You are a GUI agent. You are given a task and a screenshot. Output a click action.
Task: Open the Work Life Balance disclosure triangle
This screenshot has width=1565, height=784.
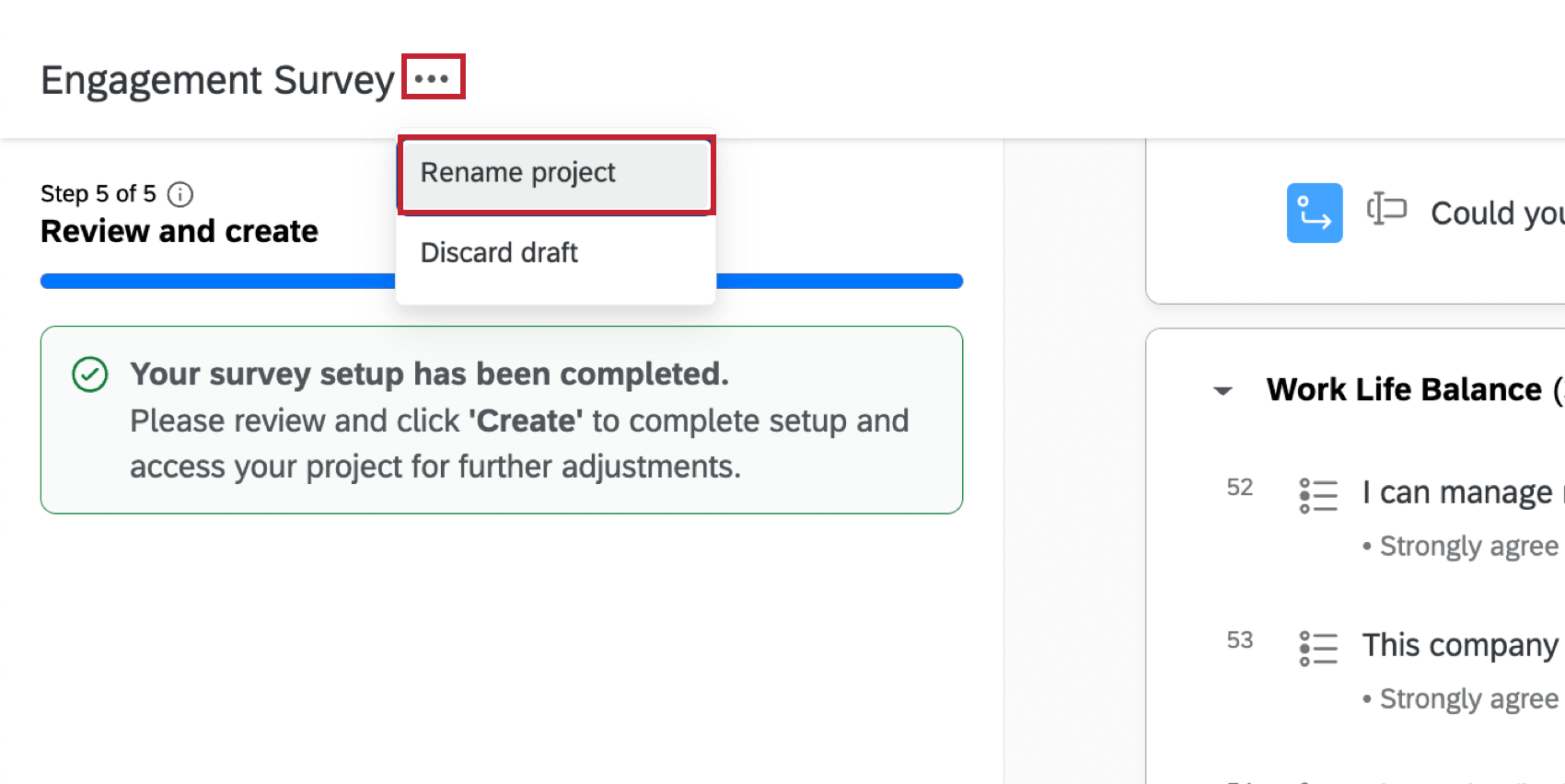point(1223,390)
